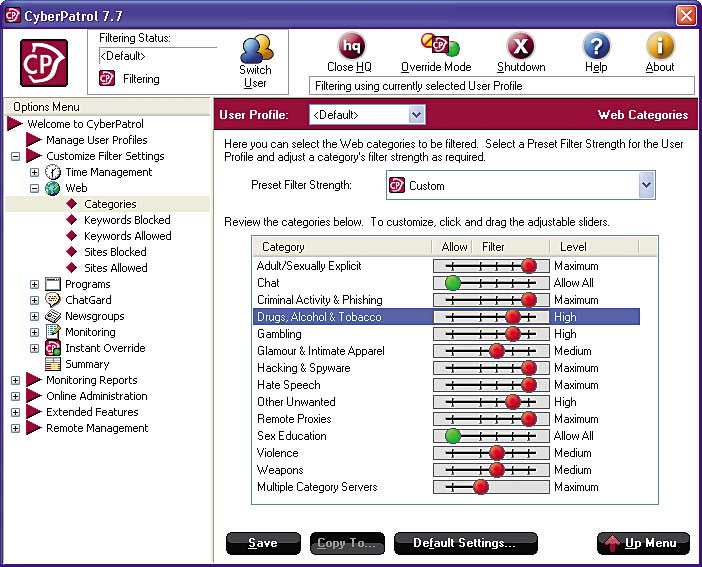Click the Summary table icon

click(53, 364)
